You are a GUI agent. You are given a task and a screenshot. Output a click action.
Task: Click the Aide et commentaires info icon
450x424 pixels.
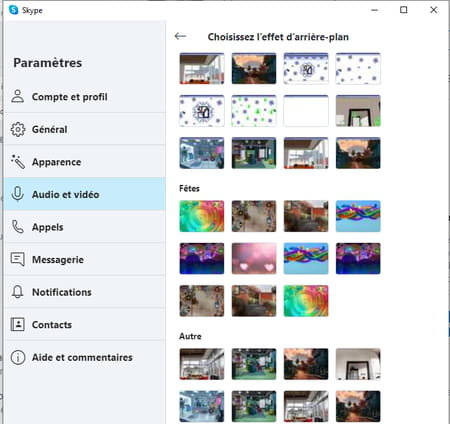coord(18,357)
